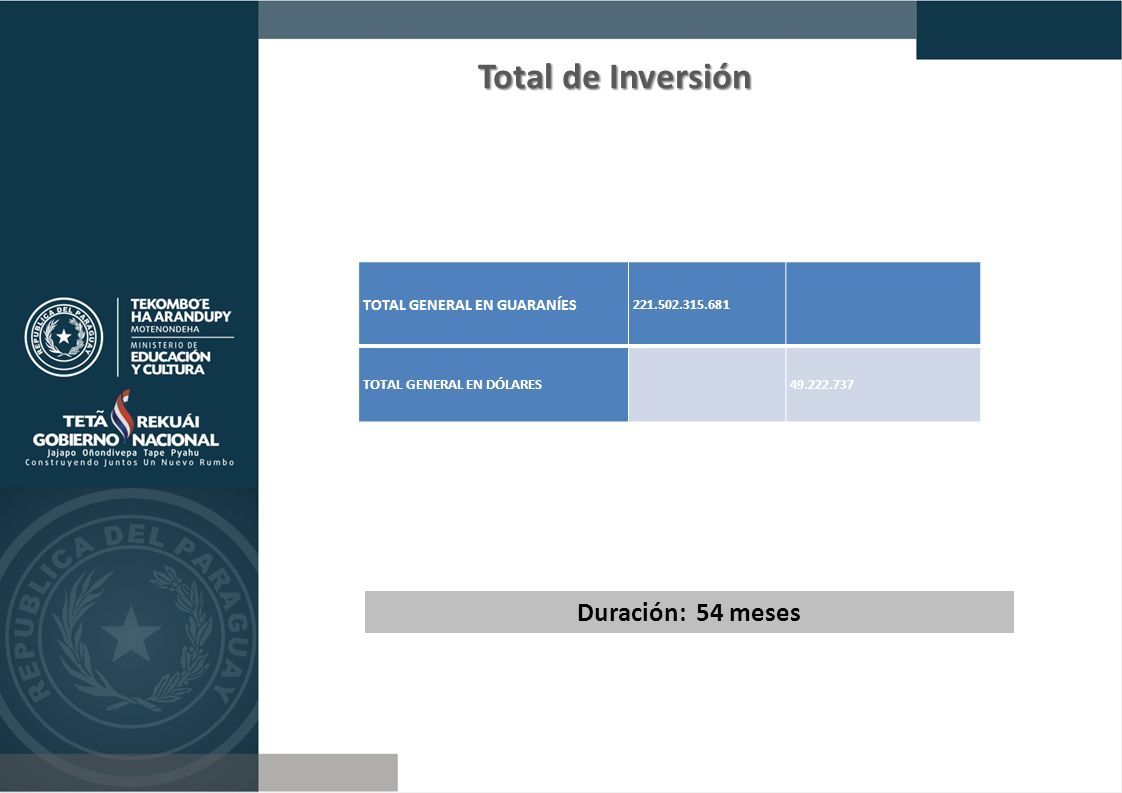The image size is (1122, 793).
Task: Click 'Ministerio de Educación y Cultura' text
Action: pos(170,359)
